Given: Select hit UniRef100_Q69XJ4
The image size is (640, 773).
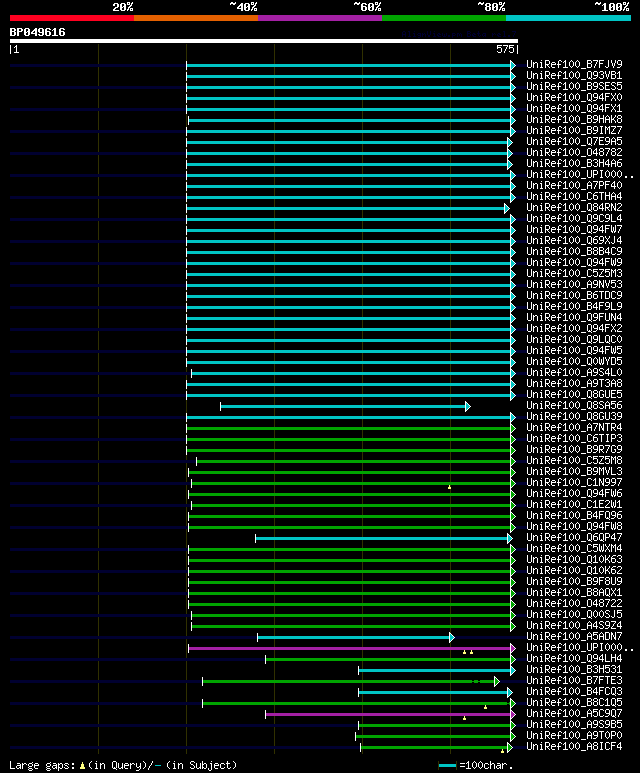Looking at the screenshot, I should 574,241.
